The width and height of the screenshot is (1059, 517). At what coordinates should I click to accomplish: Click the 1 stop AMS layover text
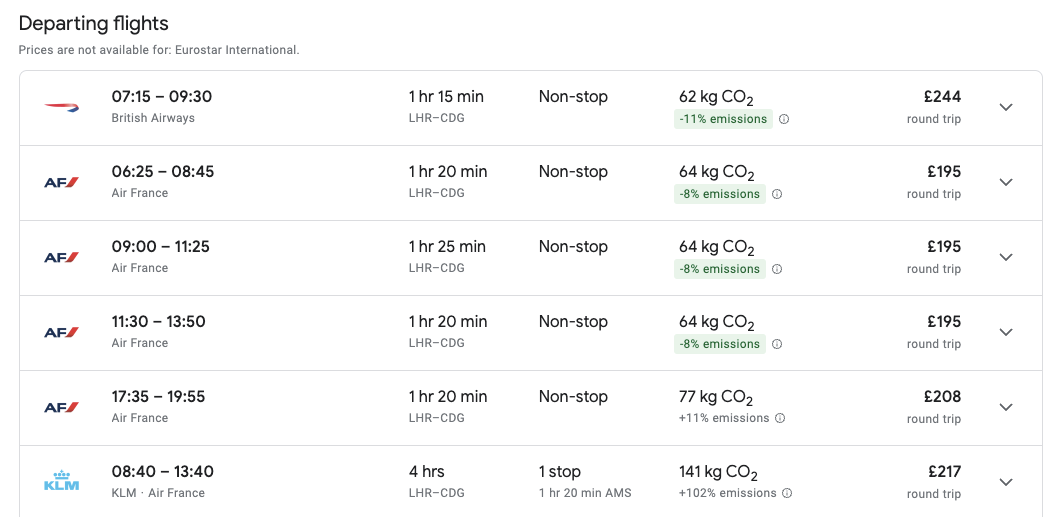(x=585, y=492)
